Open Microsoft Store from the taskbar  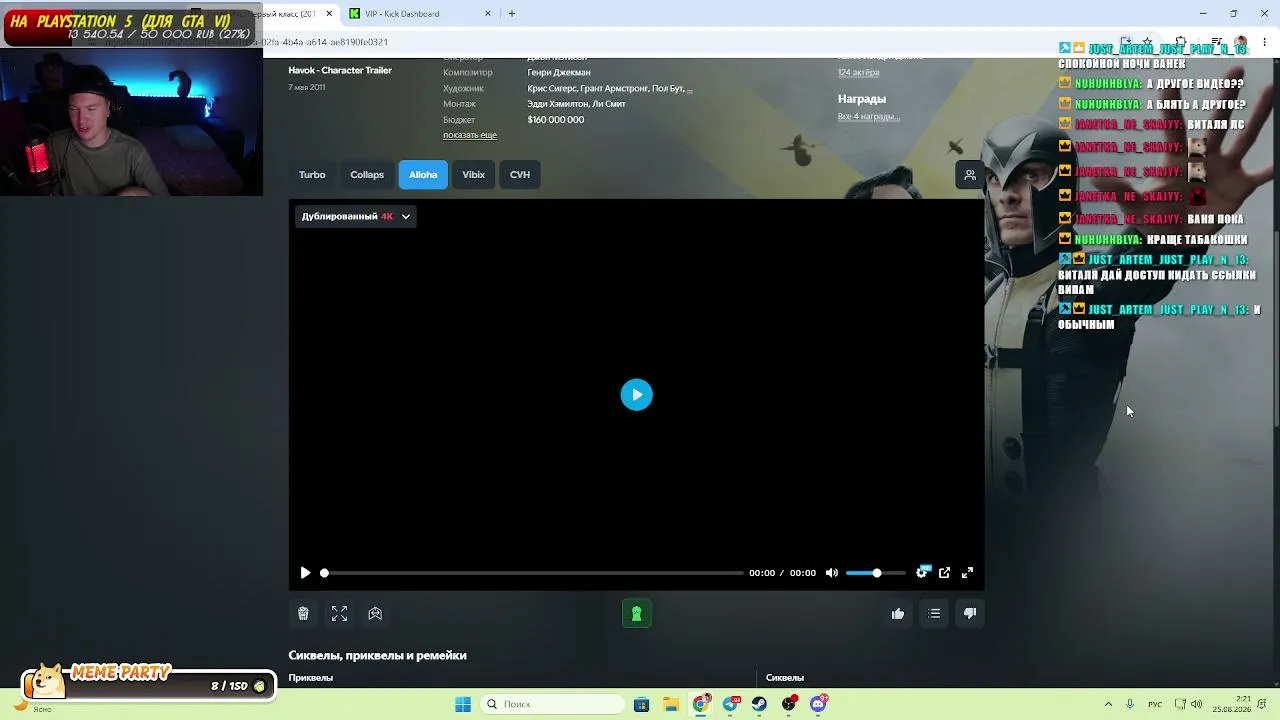point(641,704)
